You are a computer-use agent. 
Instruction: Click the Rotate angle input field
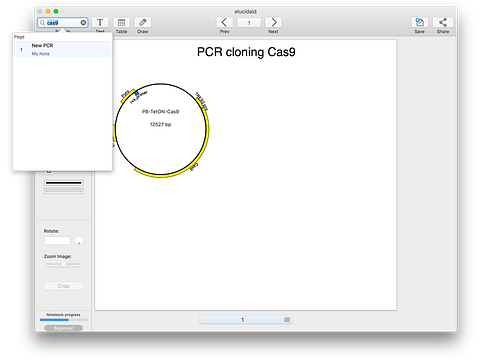(57, 241)
